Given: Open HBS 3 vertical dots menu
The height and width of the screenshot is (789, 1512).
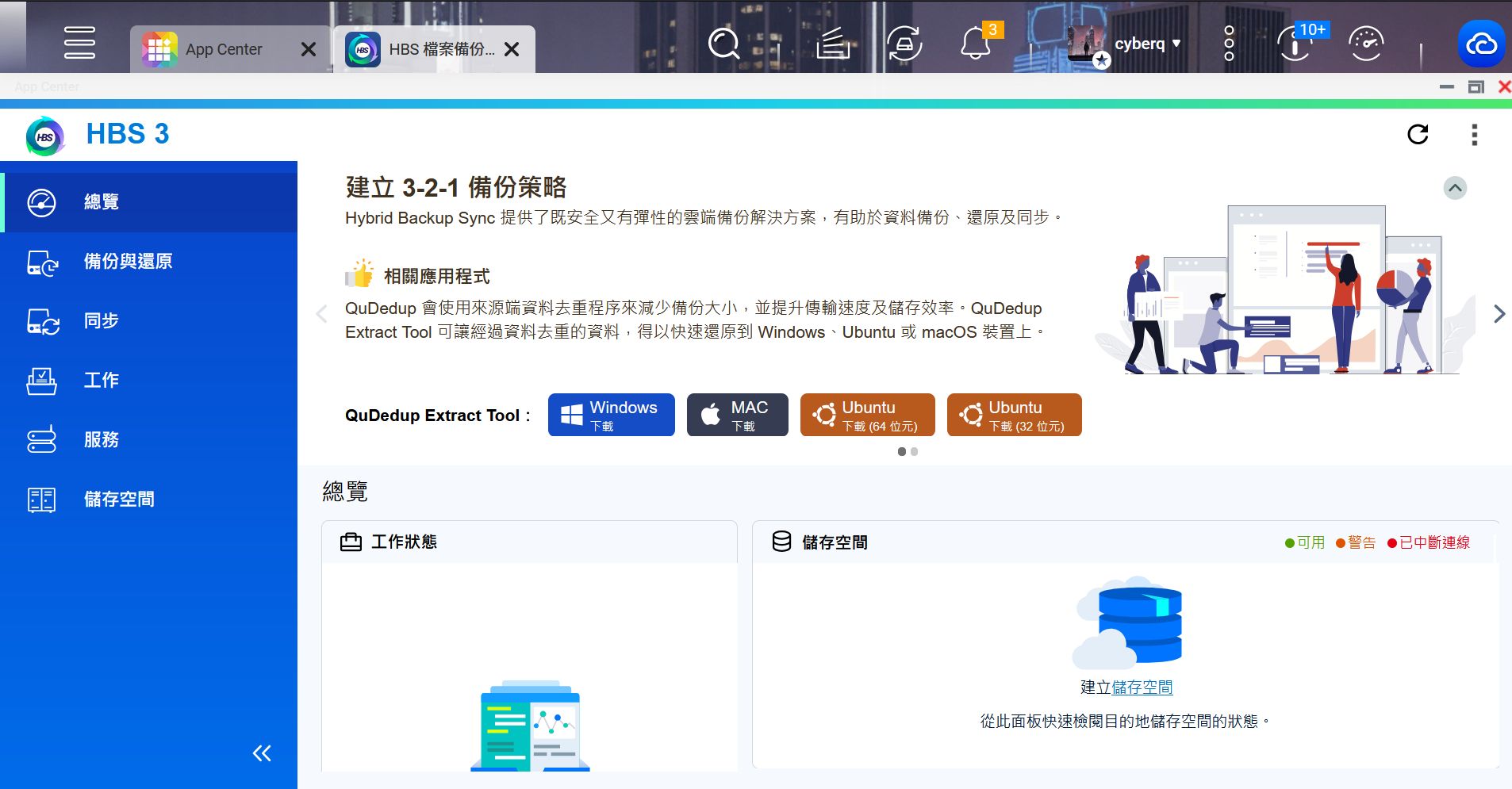Looking at the screenshot, I should pyautogui.click(x=1475, y=135).
